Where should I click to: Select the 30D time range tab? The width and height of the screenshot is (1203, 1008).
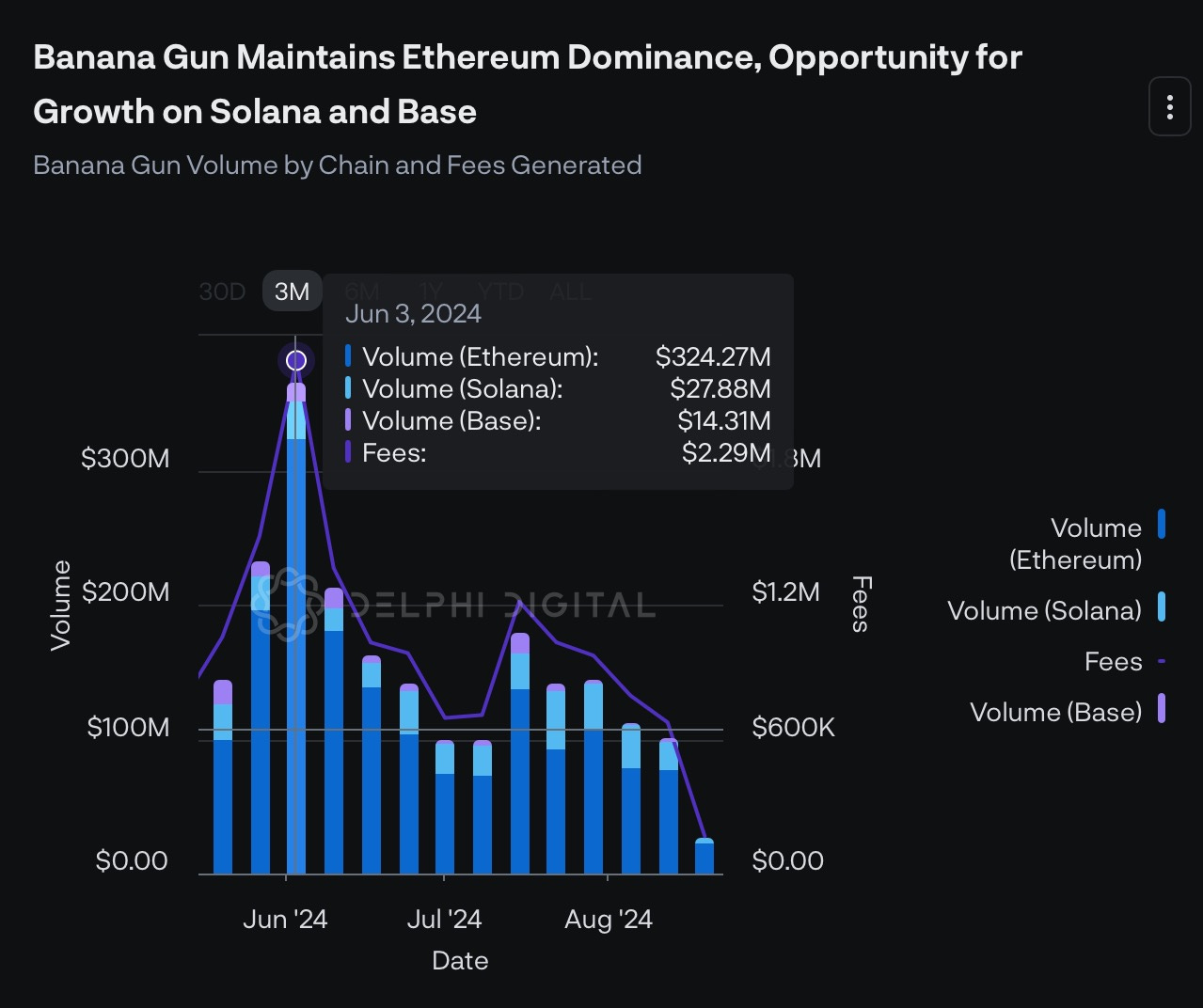click(222, 291)
